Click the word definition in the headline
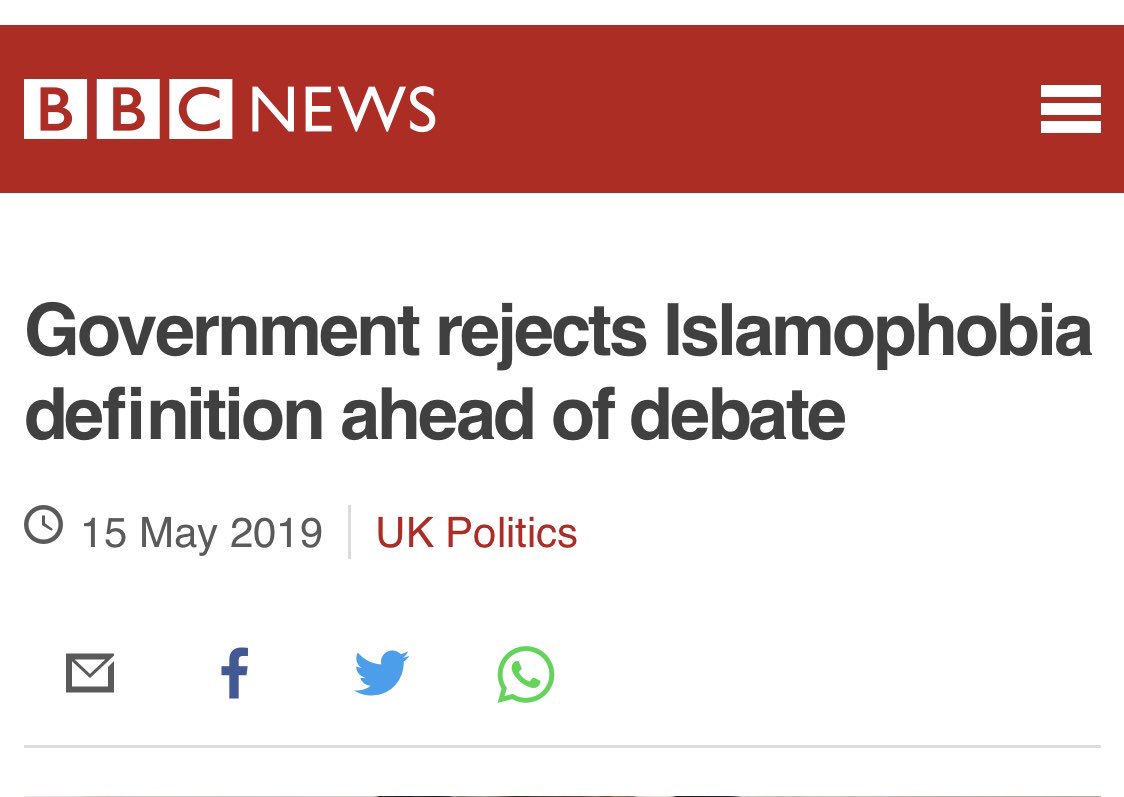Screen dimensions: 1124x797 pos(174,414)
